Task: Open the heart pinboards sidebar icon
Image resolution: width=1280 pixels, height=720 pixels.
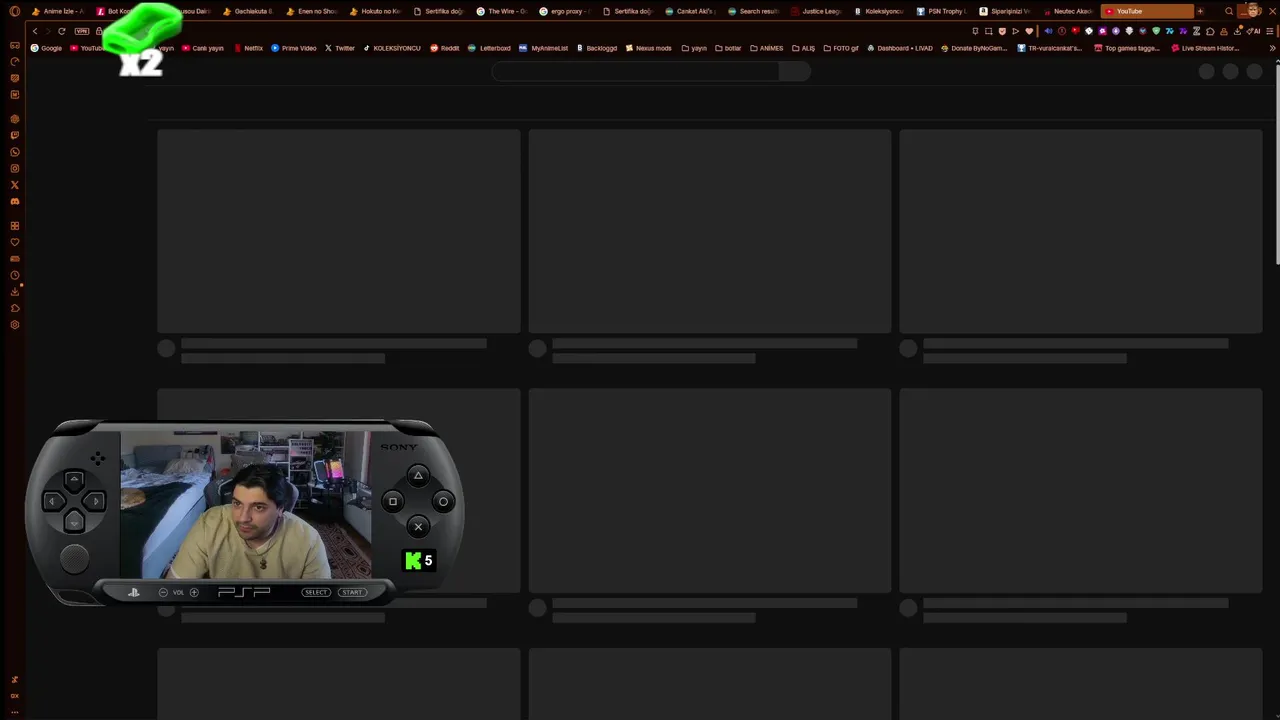Action: 14,242
